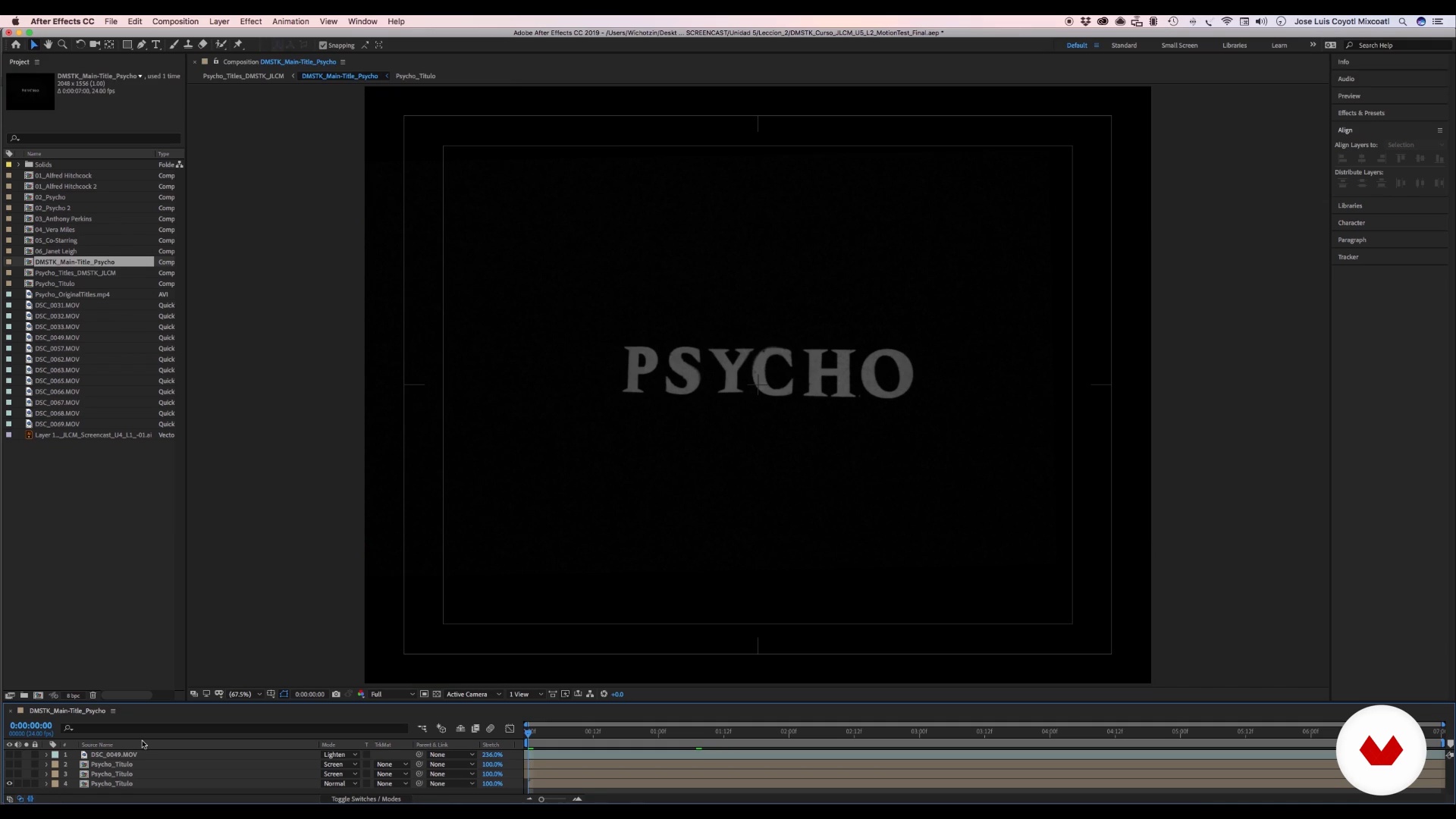1456x819 pixels.
Task: Enable motion blur icon in timeline
Action: pyautogui.click(x=490, y=729)
